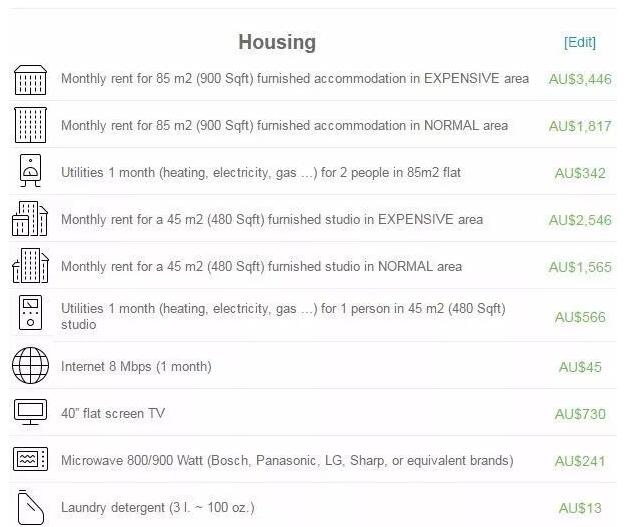Viewport: 631px width, 527px height.
Task: Click the Laundry detergent row label
Action: point(157,507)
